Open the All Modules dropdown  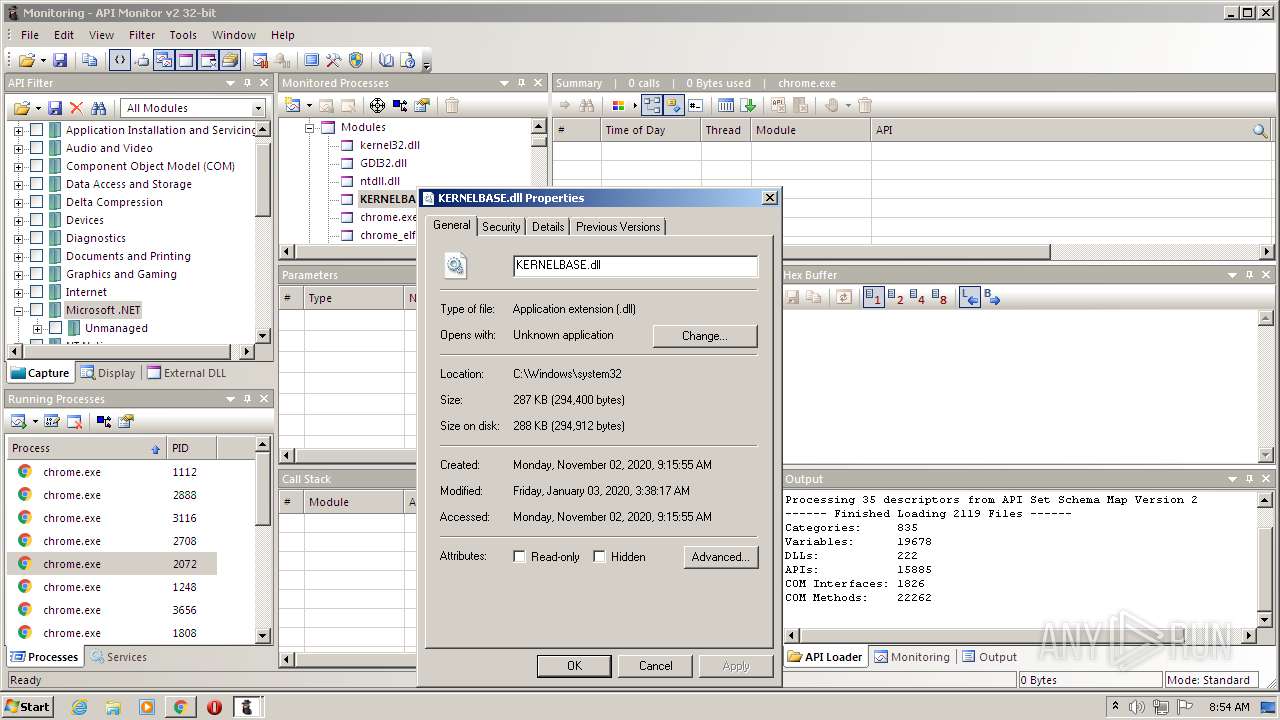coord(258,108)
